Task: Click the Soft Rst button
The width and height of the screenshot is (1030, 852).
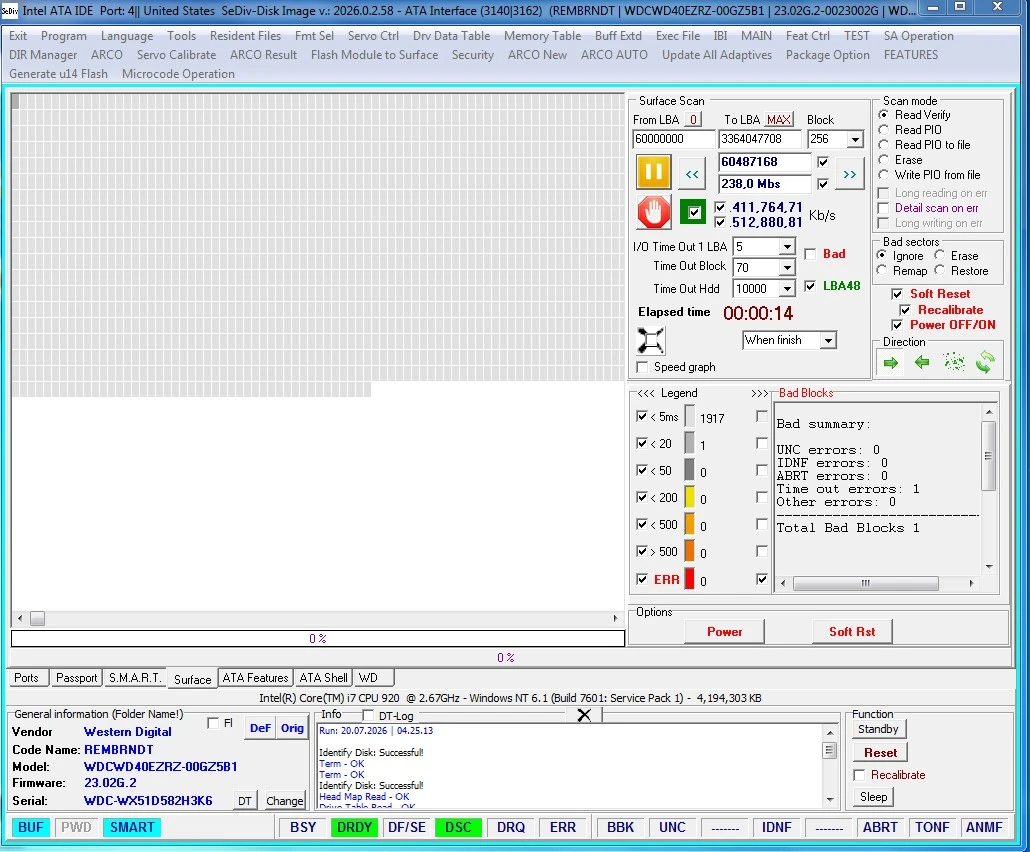Action: point(852,632)
